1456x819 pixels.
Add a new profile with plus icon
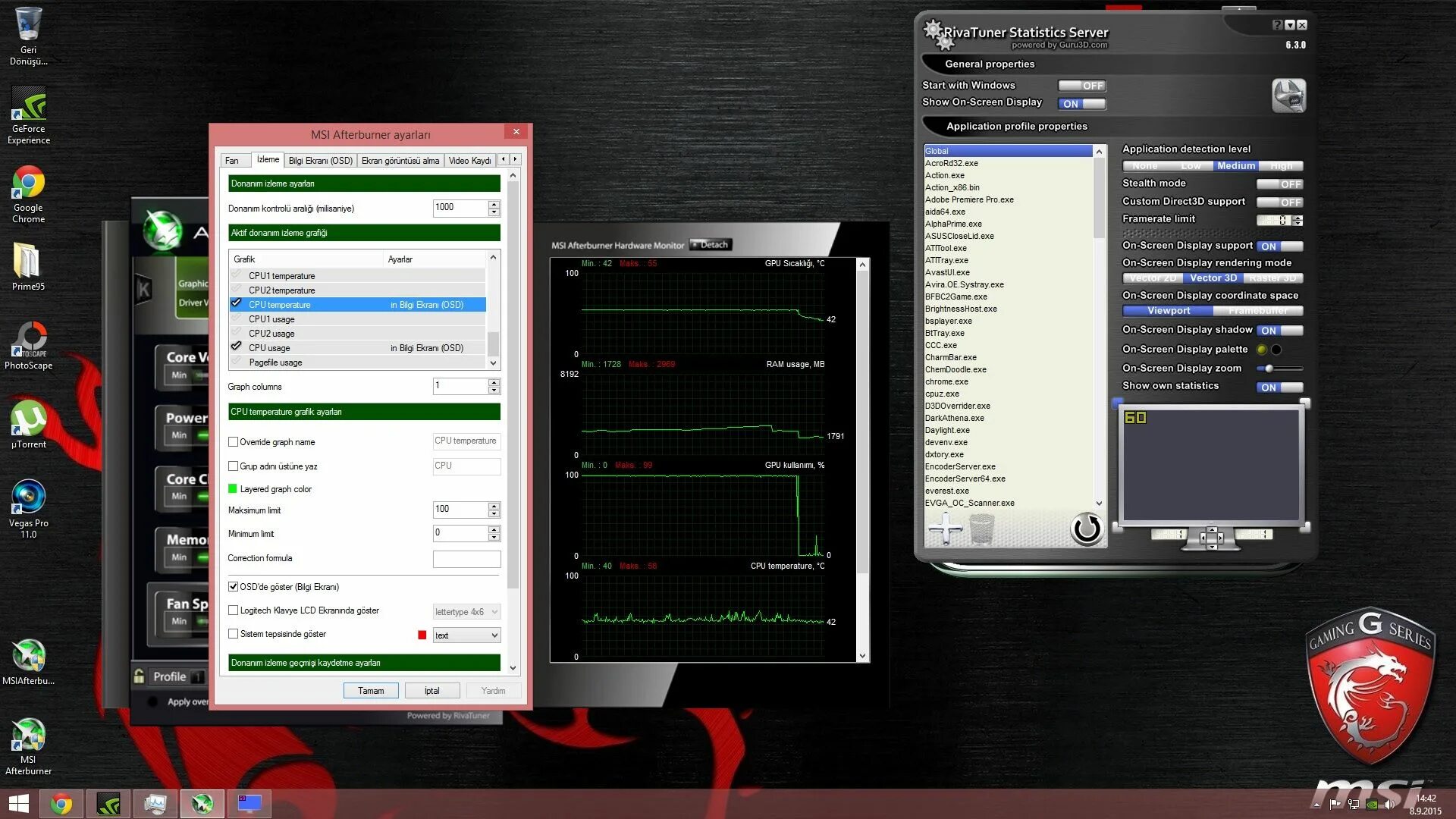945,529
